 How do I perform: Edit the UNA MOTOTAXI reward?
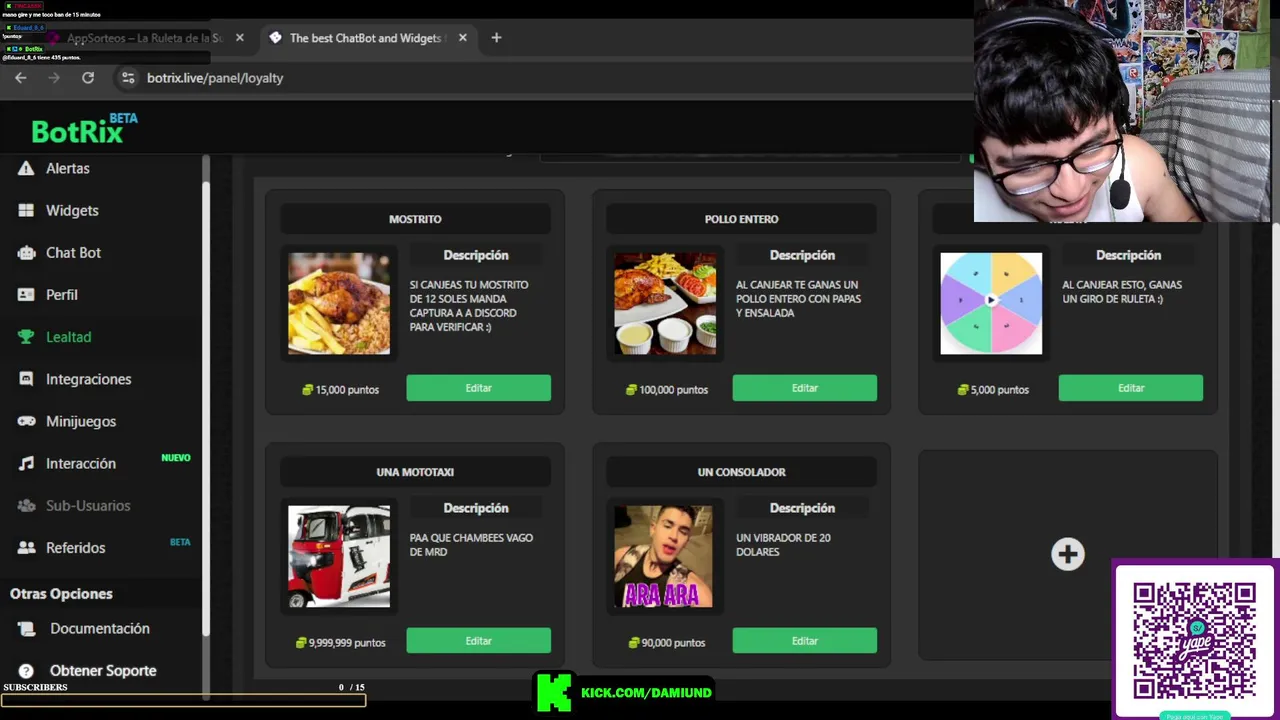(478, 641)
